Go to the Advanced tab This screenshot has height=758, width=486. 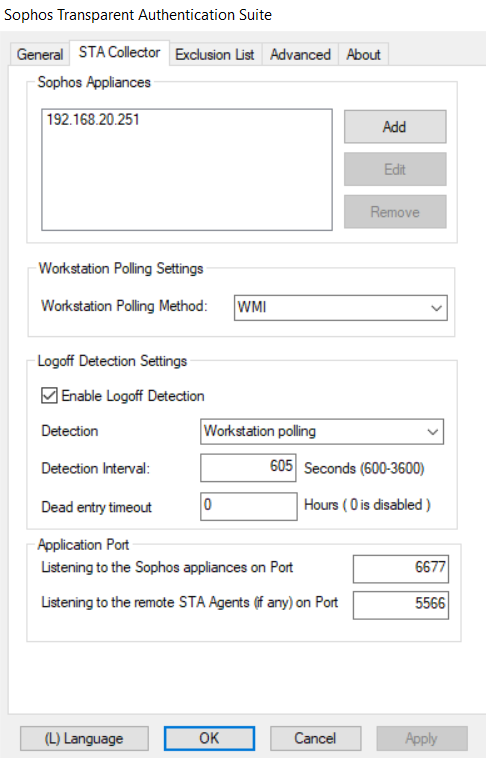[x=300, y=54]
